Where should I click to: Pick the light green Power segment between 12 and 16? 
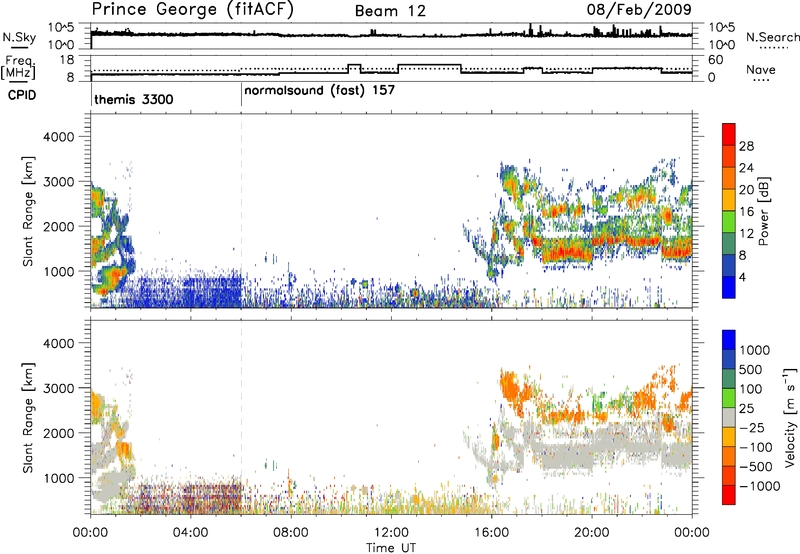click(x=729, y=222)
